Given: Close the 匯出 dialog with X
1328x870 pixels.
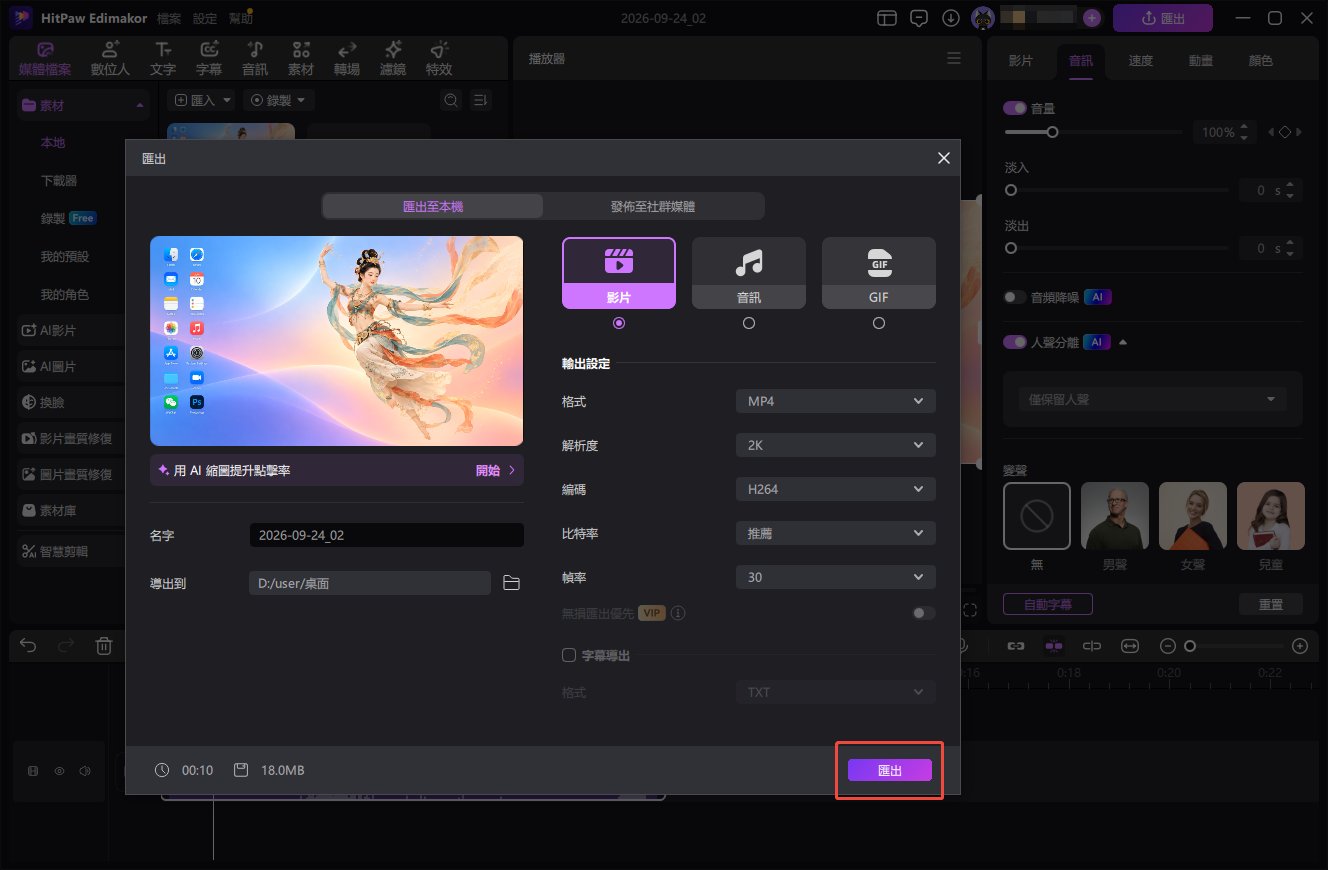Looking at the screenshot, I should tap(943, 158).
